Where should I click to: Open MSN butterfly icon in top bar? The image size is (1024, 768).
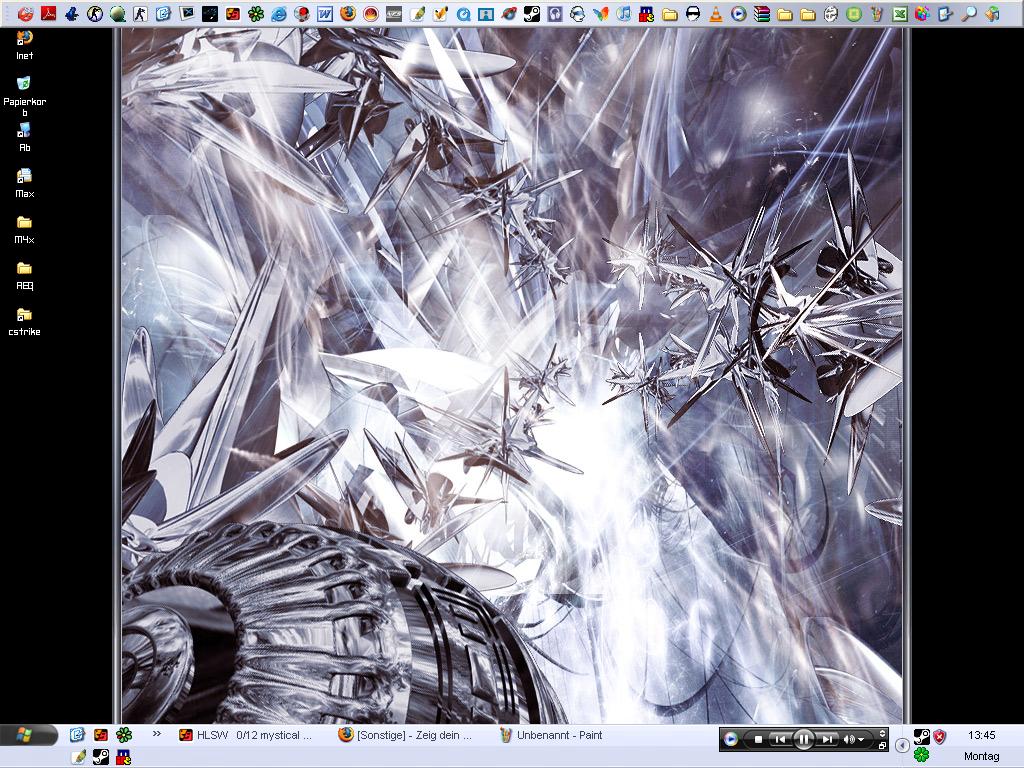tap(601, 13)
